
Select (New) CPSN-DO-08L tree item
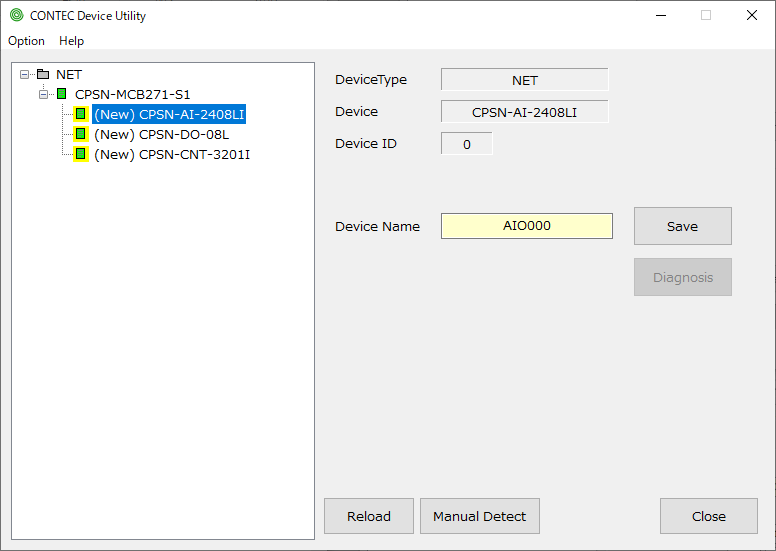tap(161, 135)
